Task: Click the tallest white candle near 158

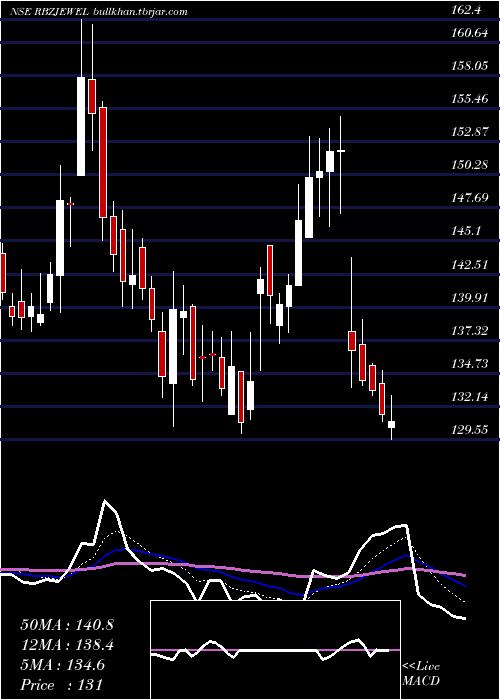Action: (x=81, y=126)
